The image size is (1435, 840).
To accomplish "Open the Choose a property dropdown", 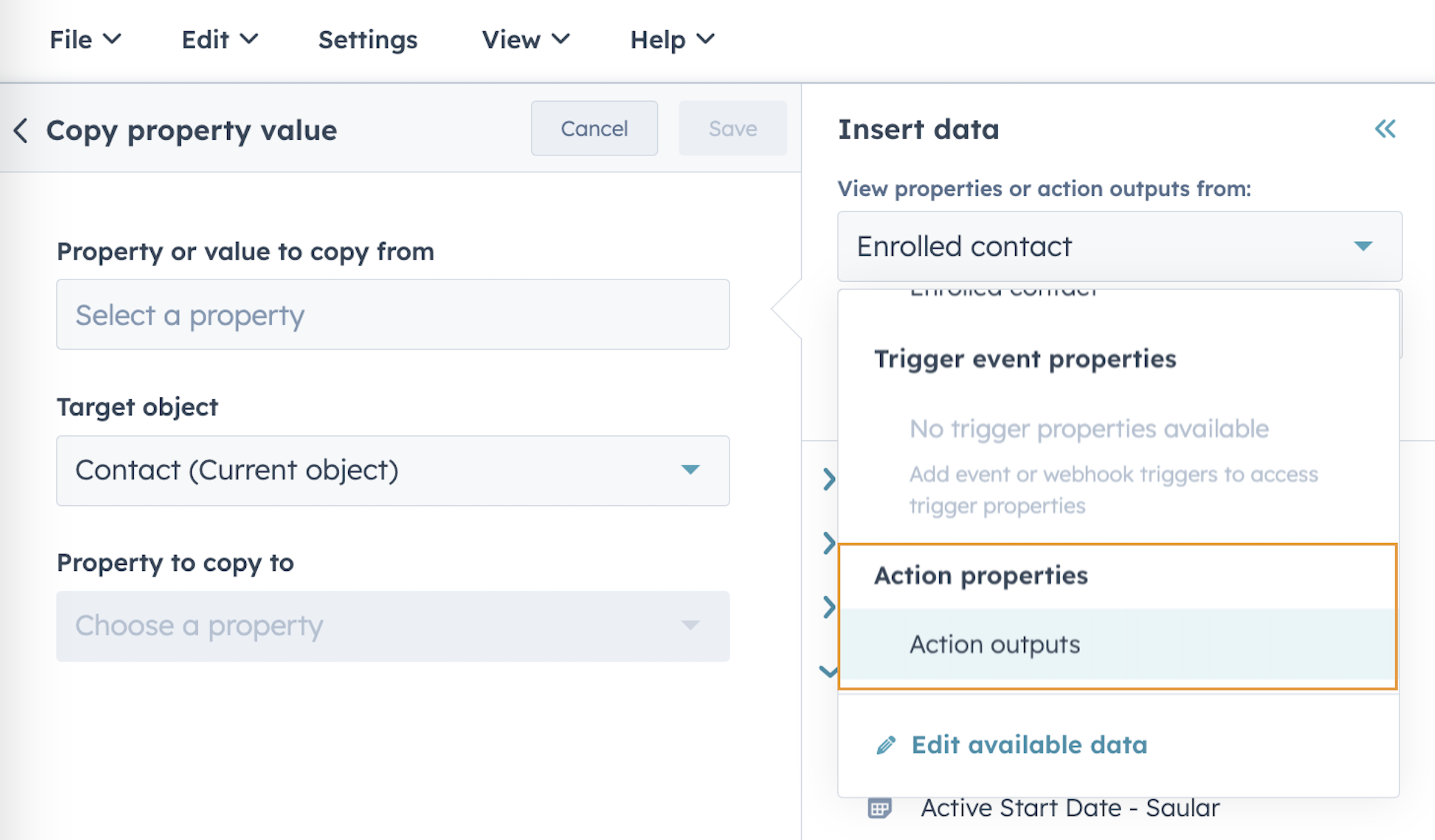I will [x=393, y=626].
